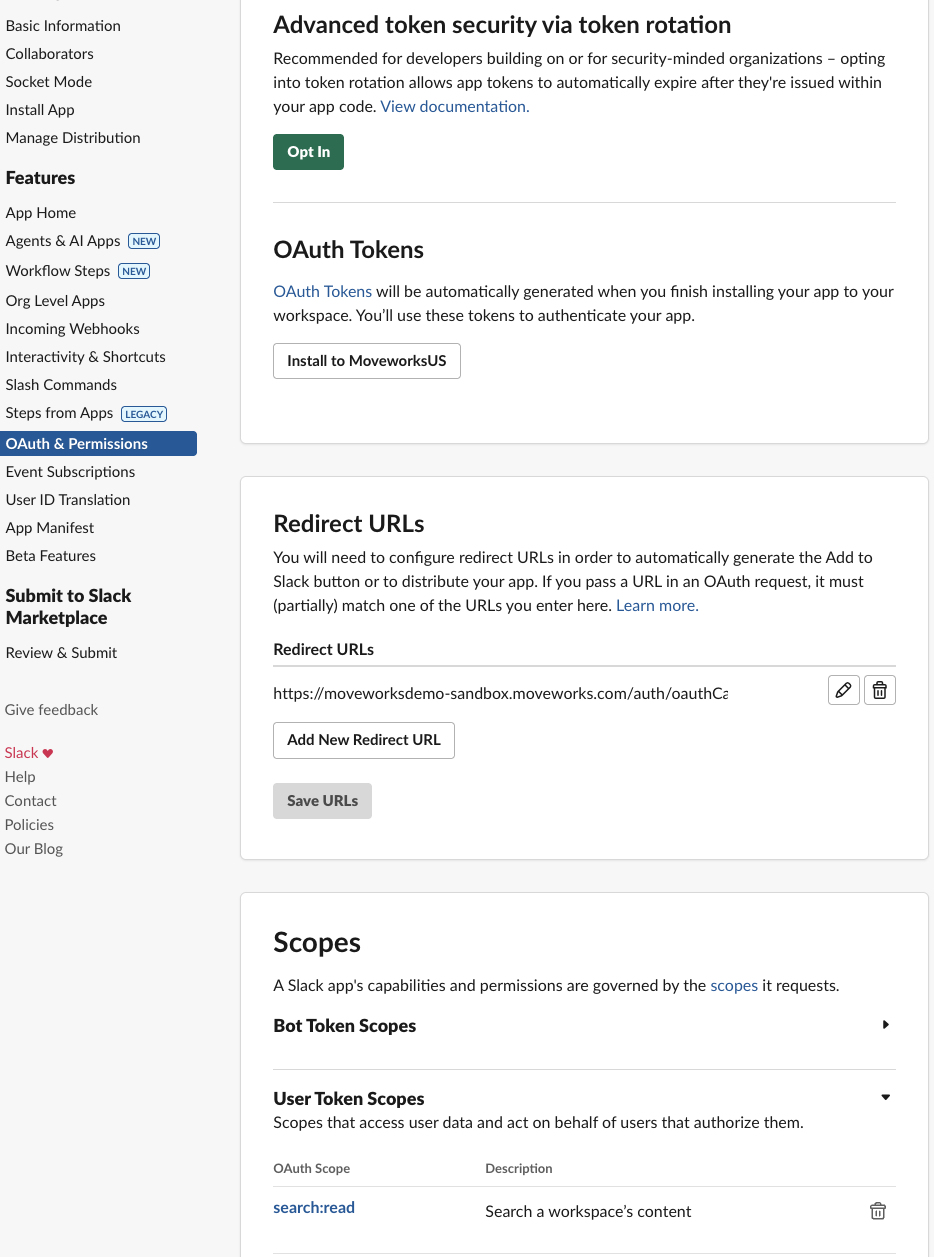Open the Policies link
934x1257 pixels.
[x=29, y=825]
